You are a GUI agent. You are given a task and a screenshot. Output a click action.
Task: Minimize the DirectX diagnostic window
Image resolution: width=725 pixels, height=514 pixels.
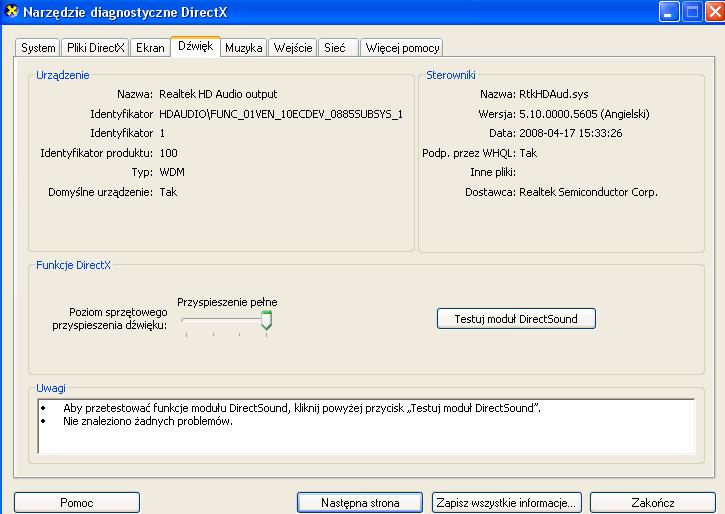click(669, 12)
